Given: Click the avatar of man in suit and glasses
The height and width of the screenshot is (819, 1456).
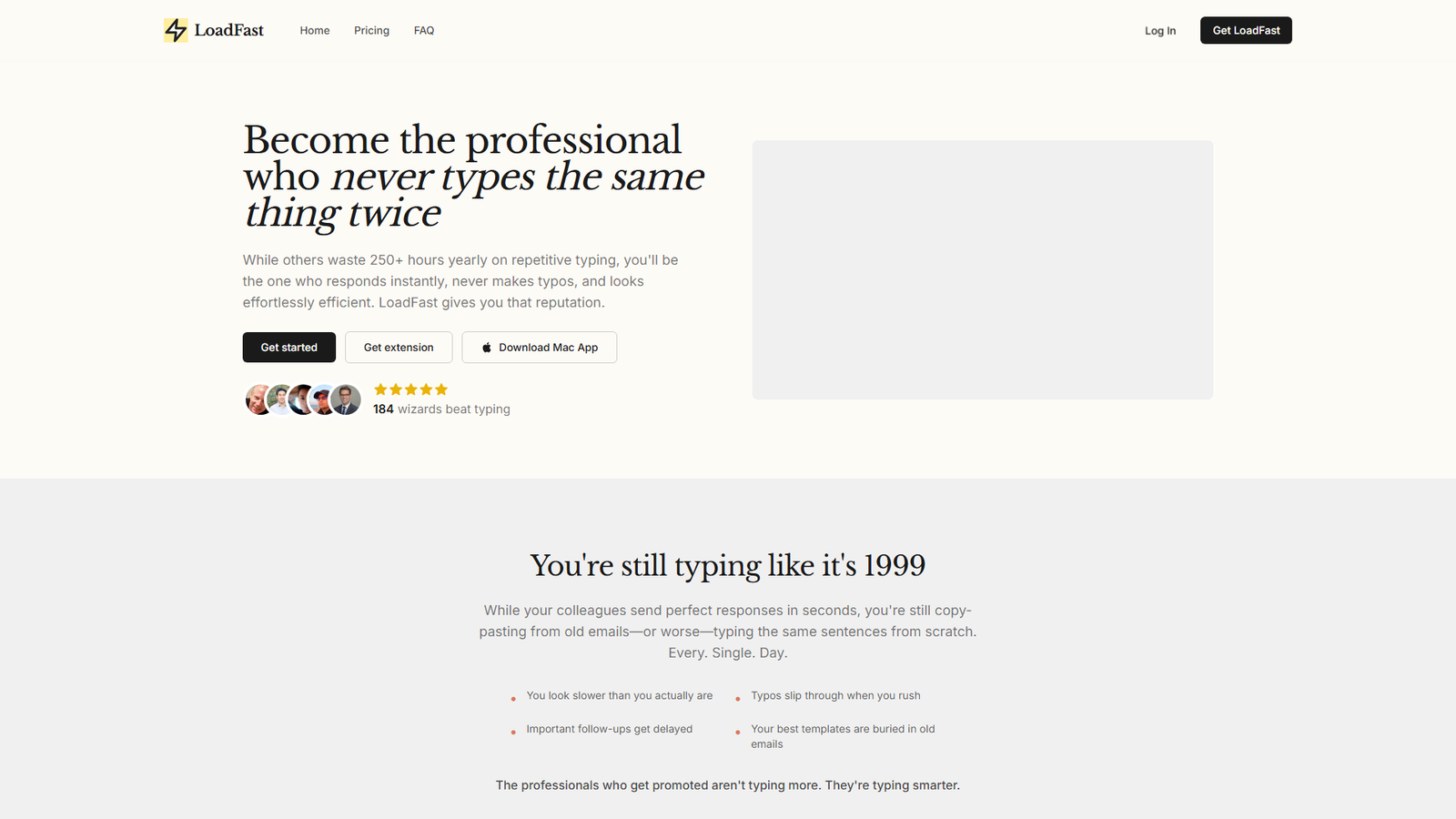Looking at the screenshot, I should click(x=346, y=399).
